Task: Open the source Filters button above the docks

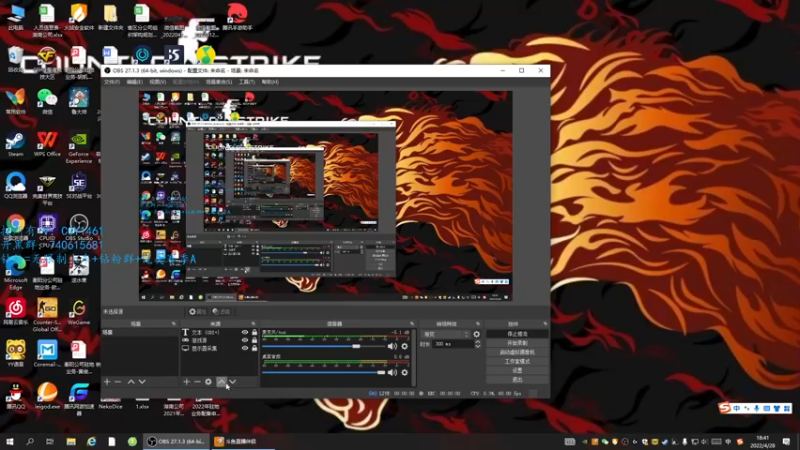Action: 221,312
